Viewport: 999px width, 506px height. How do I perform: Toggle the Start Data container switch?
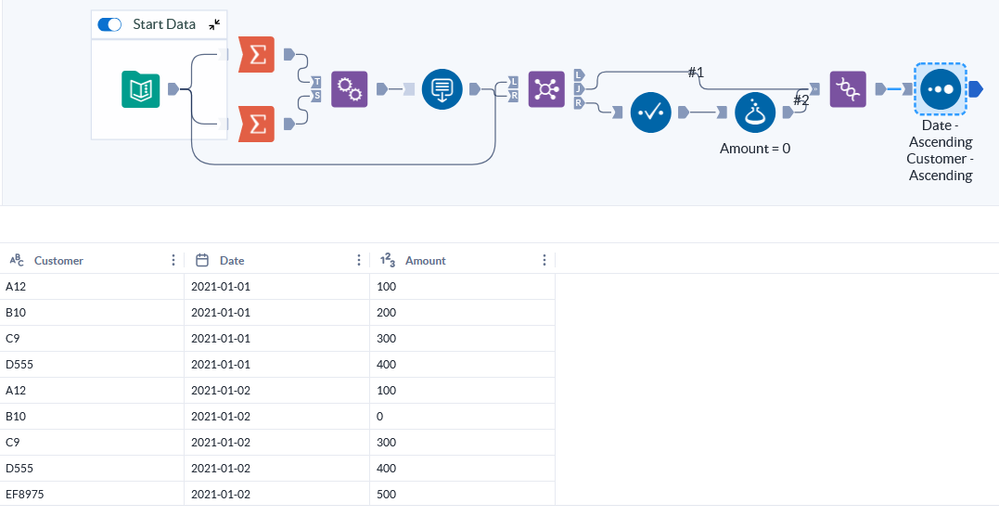pyautogui.click(x=109, y=24)
